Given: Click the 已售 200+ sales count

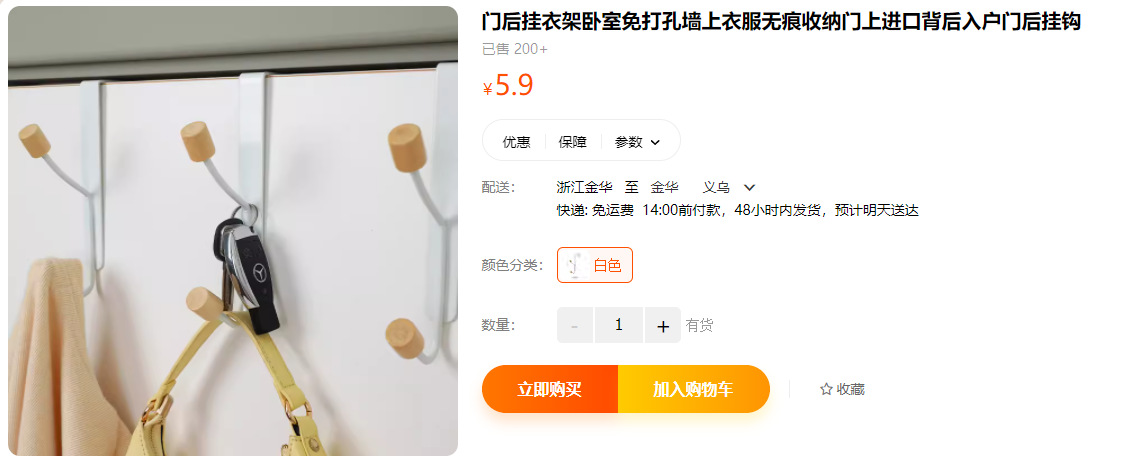Looking at the screenshot, I should coord(514,49).
